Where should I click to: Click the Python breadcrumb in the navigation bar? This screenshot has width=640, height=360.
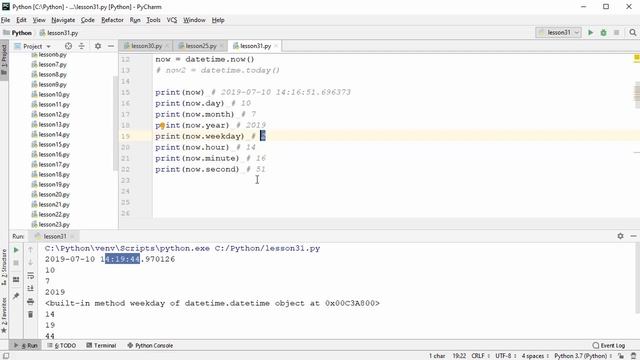(x=17, y=33)
